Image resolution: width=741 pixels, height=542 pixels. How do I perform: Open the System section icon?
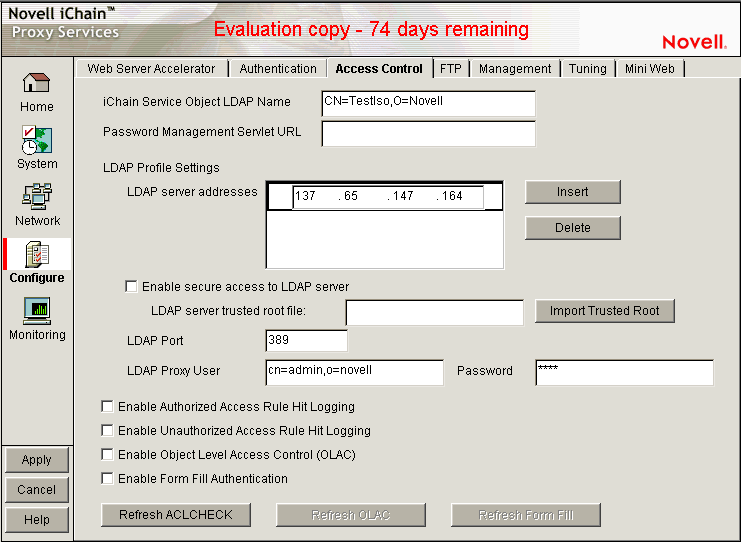click(36, 140)
